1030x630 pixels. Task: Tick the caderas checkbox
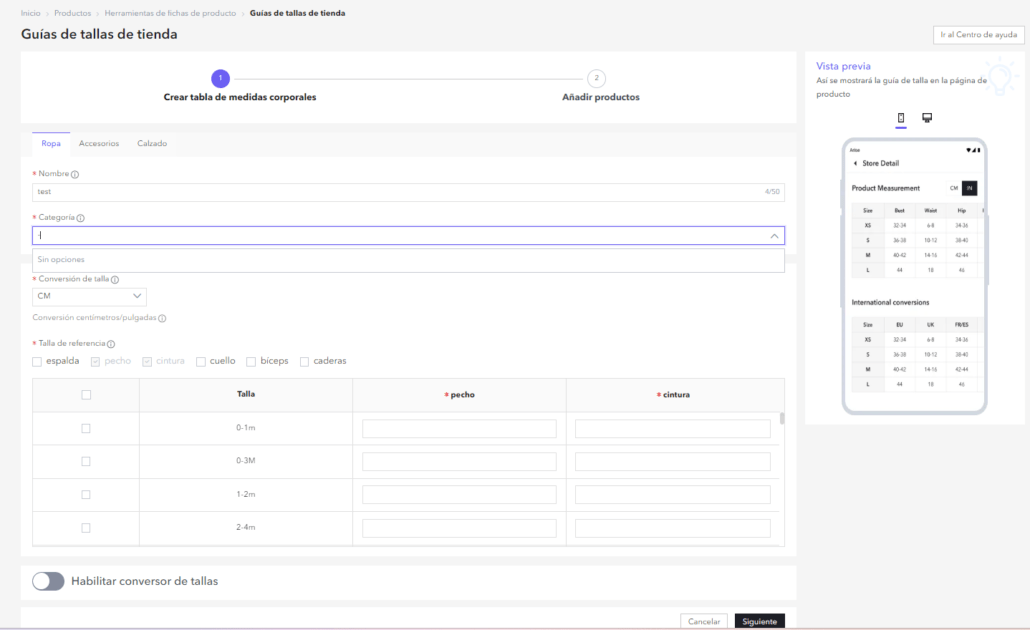[304, 361]
